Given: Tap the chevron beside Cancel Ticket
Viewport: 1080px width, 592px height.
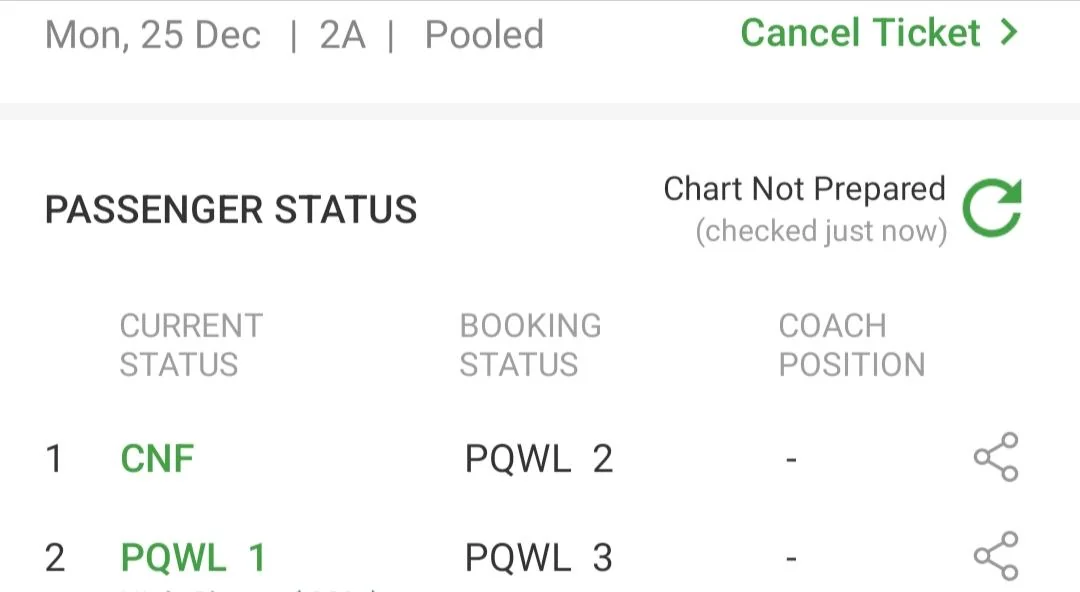Looking at the screenshot, I should click(x=1010, y=33).
